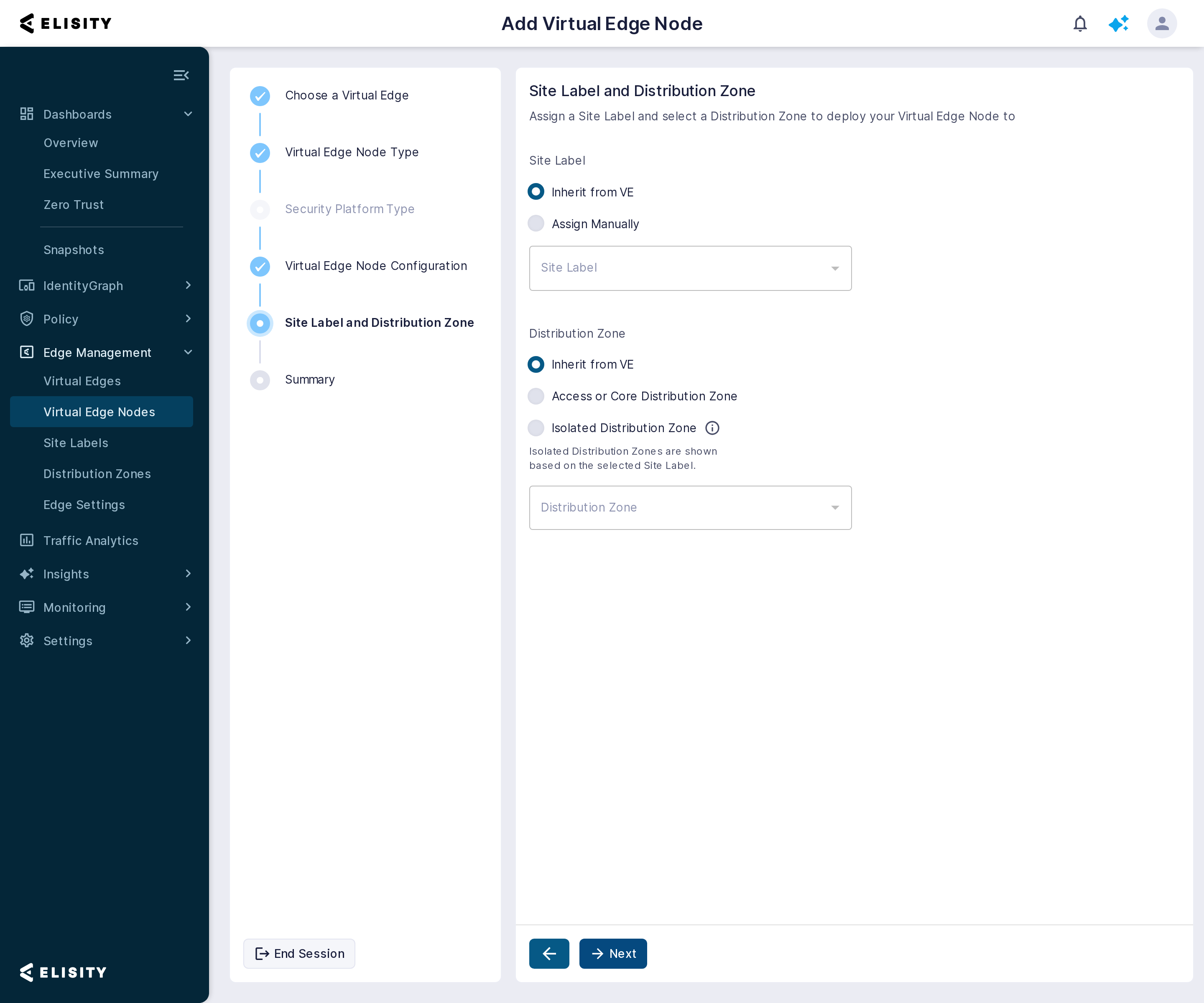Screen dimensions: 1204x1003
Task: Expand the Policy chevron
Action: click(x=188, y=319)
